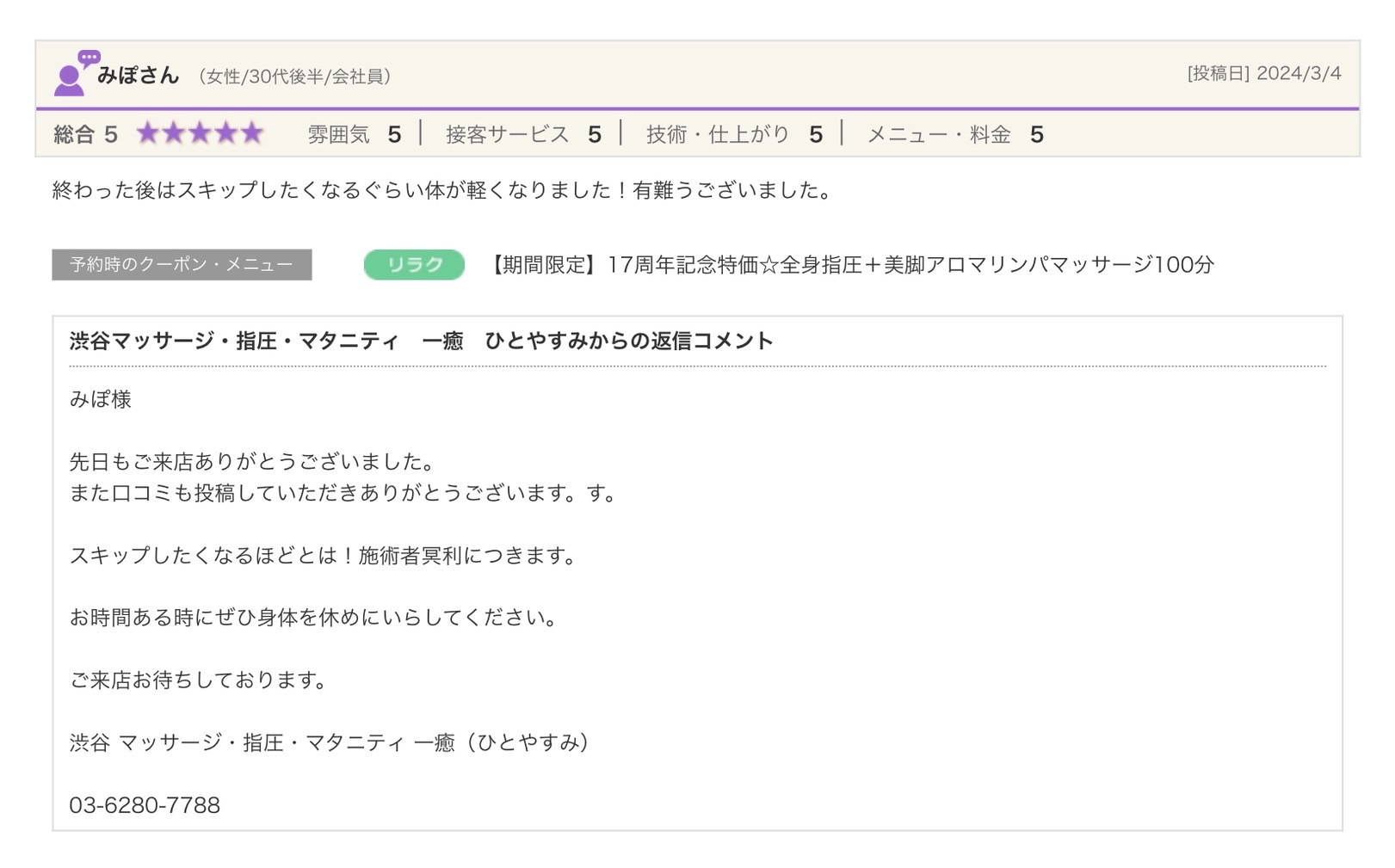The image size is (1395, 868).
Task: Click the line ご来店お待ちしております。
Action: (199, 680)
